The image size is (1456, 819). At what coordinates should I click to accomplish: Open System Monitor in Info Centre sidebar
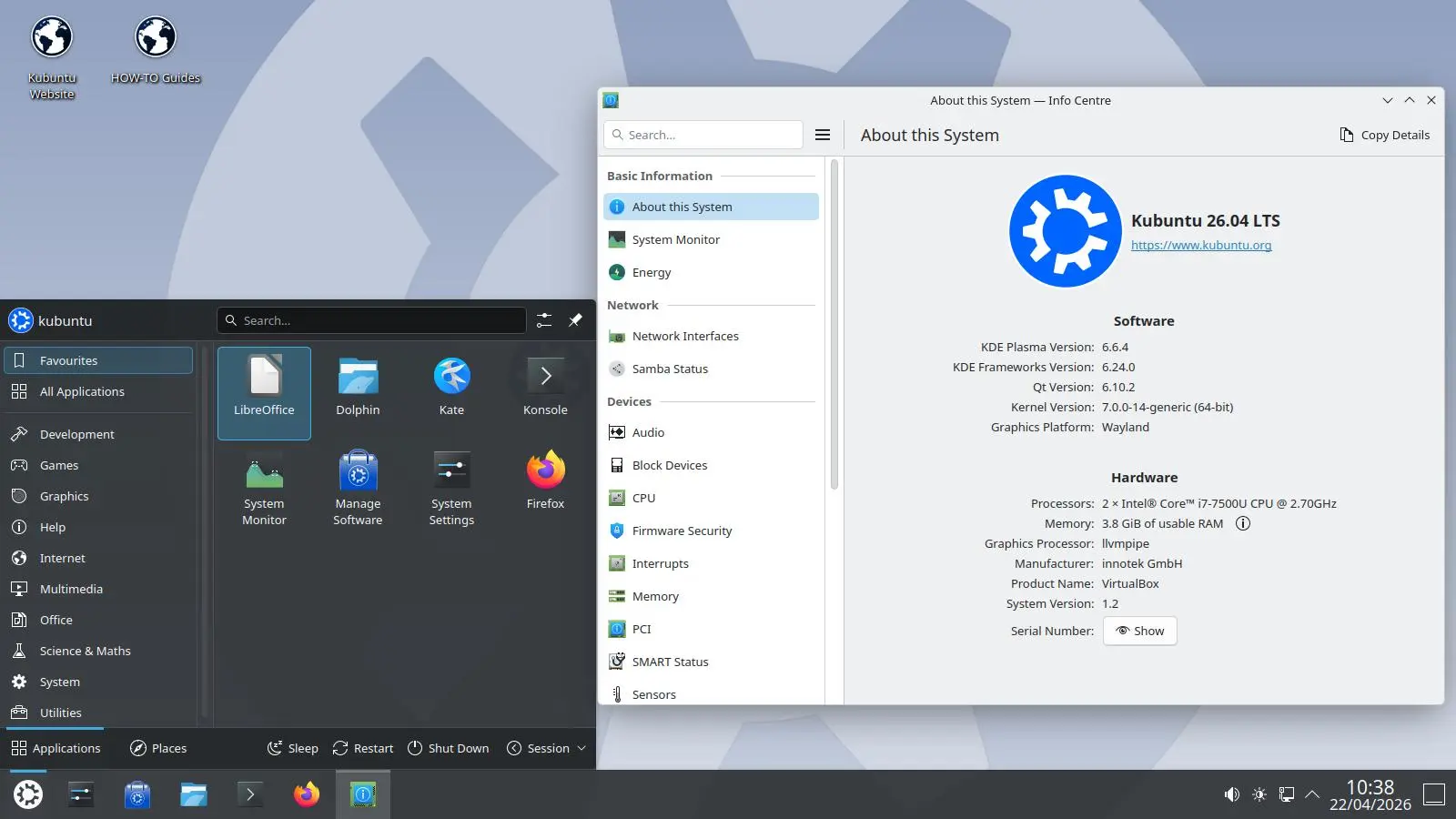711,239
